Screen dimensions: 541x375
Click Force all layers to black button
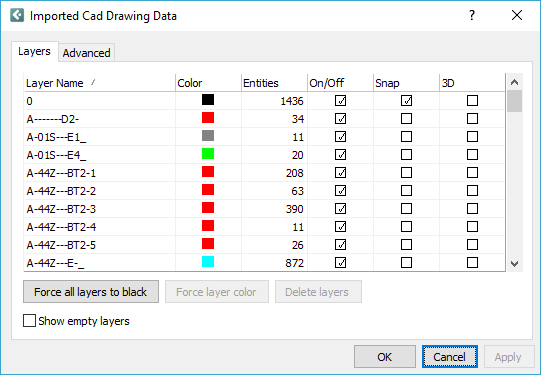coord(91,292)
